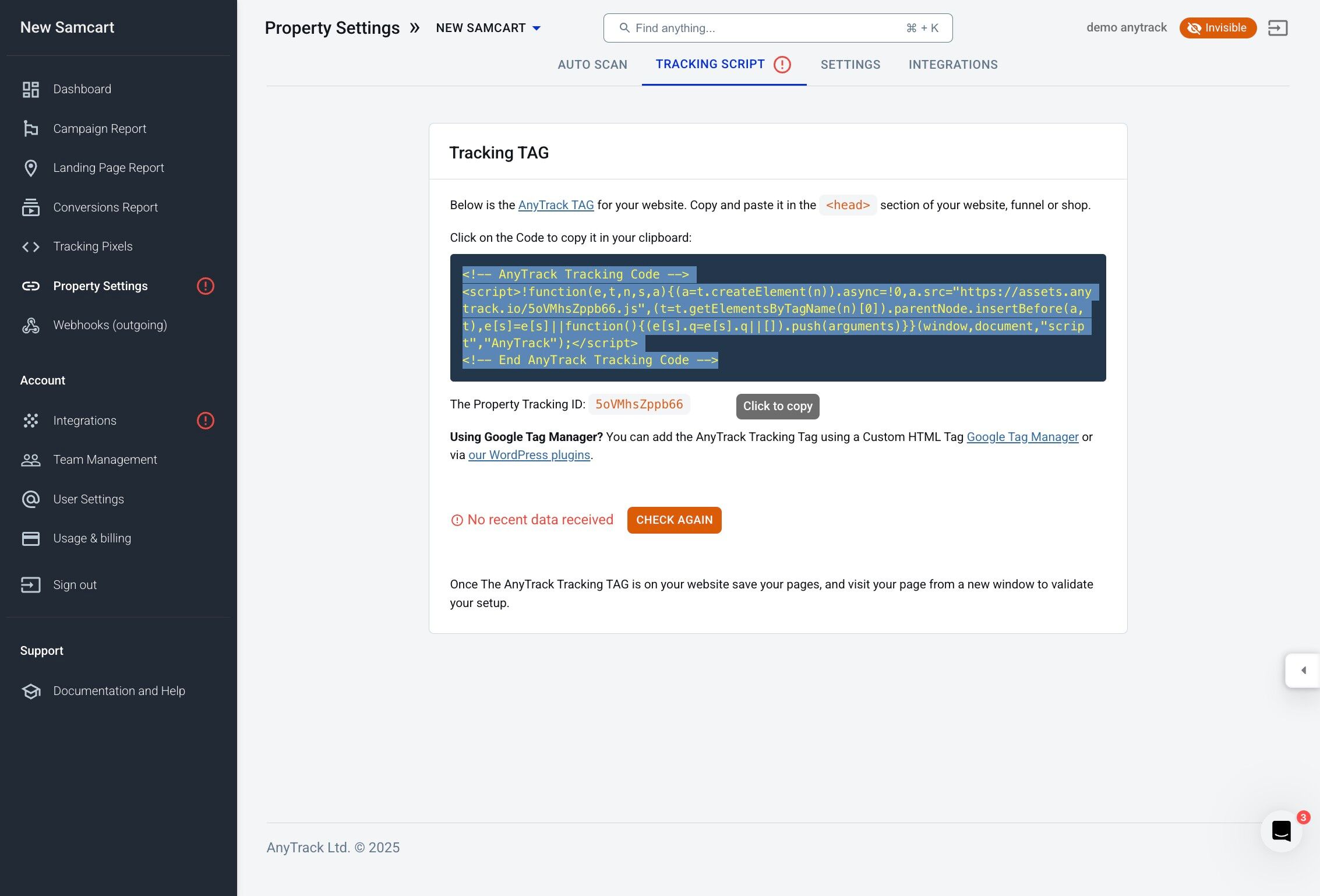Click the Find anything search field
The height and width of the screenshot is (896, 1320).
(x=778, y=28)
